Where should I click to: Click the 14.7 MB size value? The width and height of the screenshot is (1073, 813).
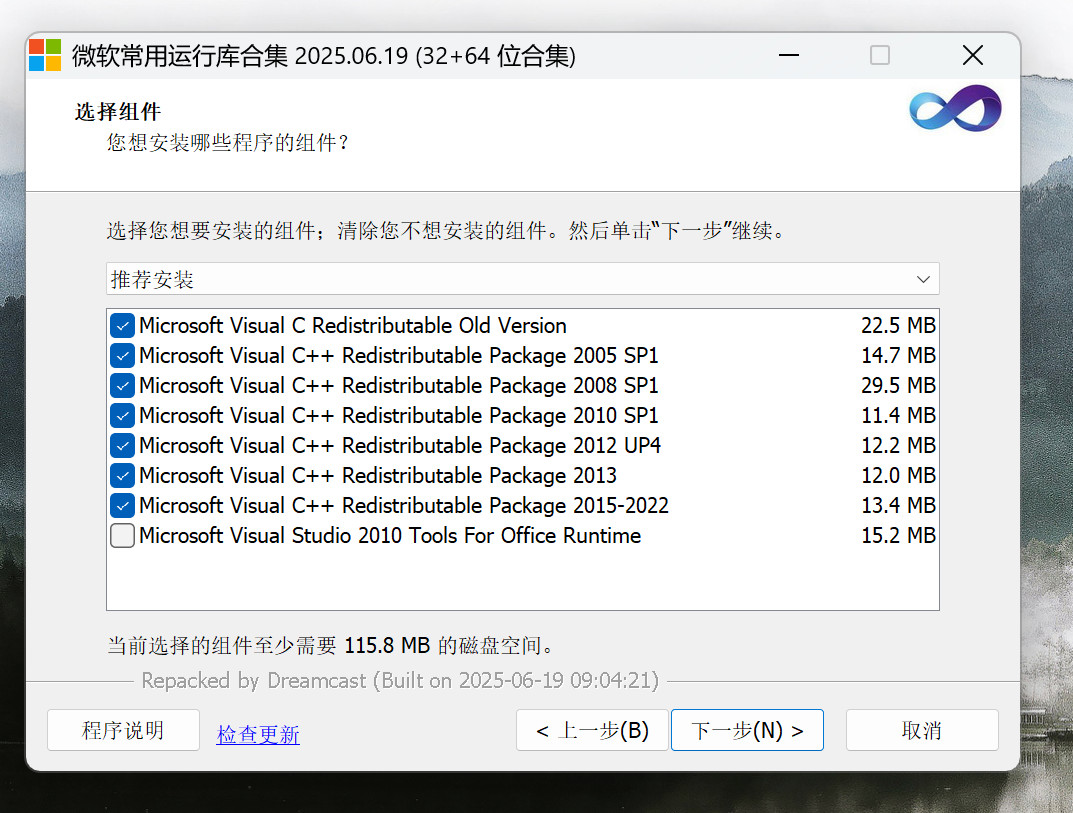pyautogui.click(x=899, y=356)
